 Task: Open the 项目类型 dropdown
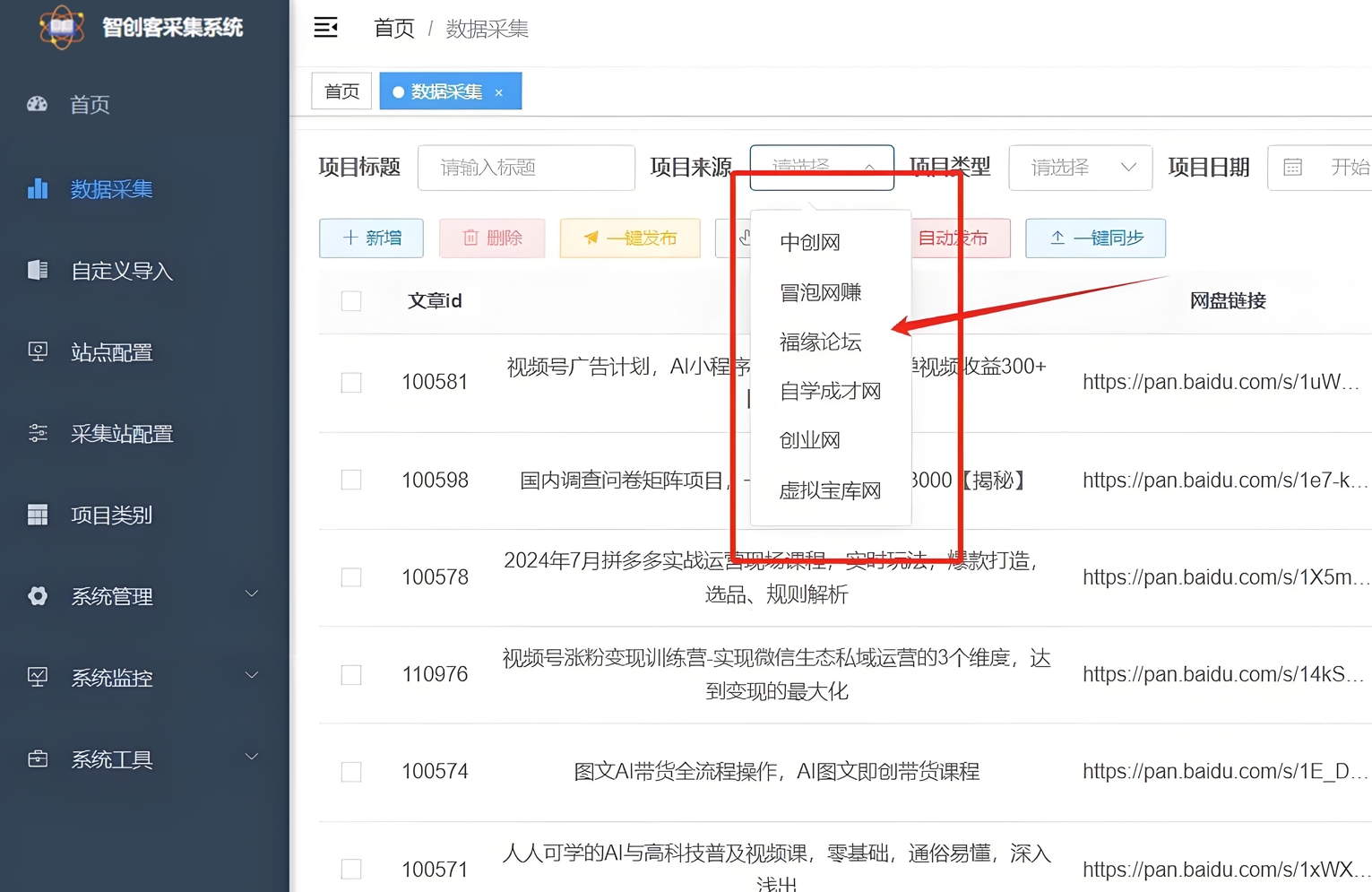tap(1080, 168)
